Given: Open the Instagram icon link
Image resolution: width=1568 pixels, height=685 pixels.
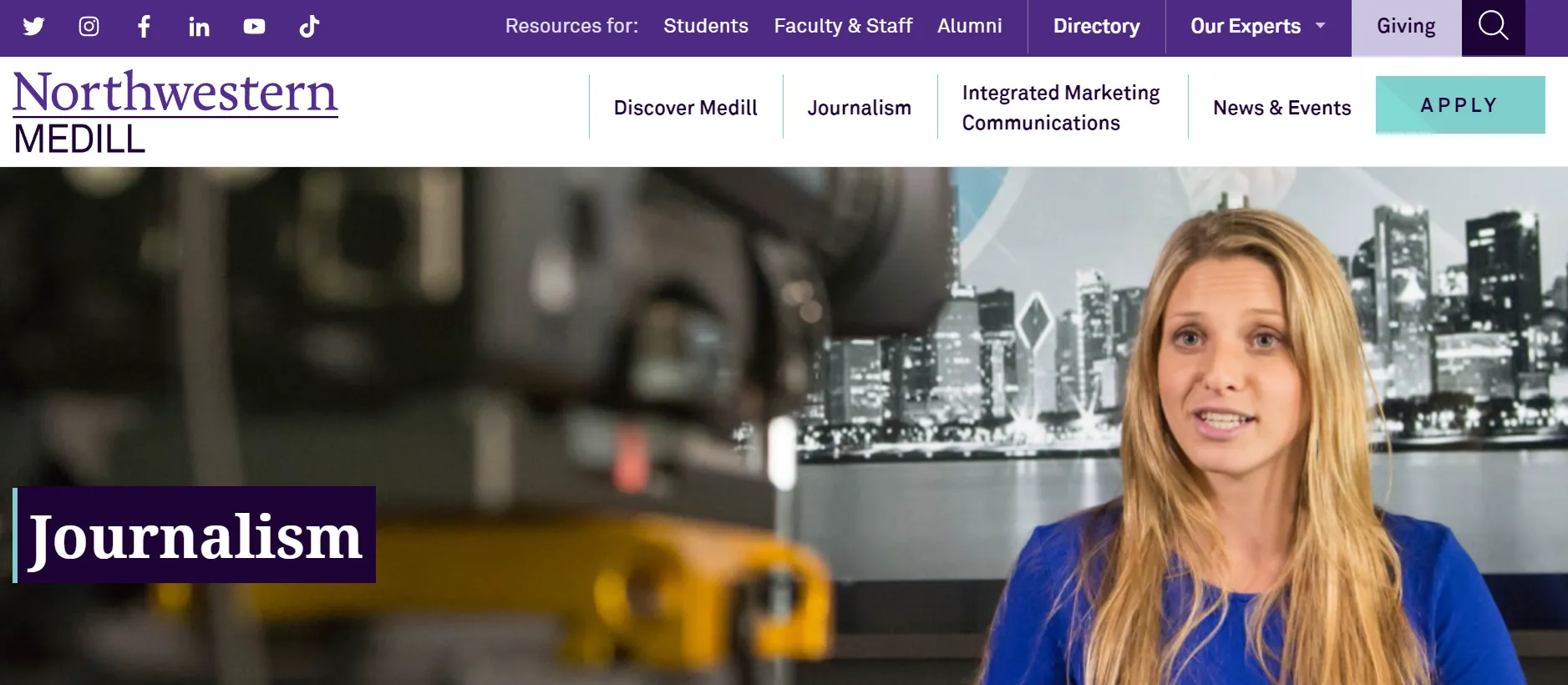Looking at the screenshot, I should tap(89, 27).
